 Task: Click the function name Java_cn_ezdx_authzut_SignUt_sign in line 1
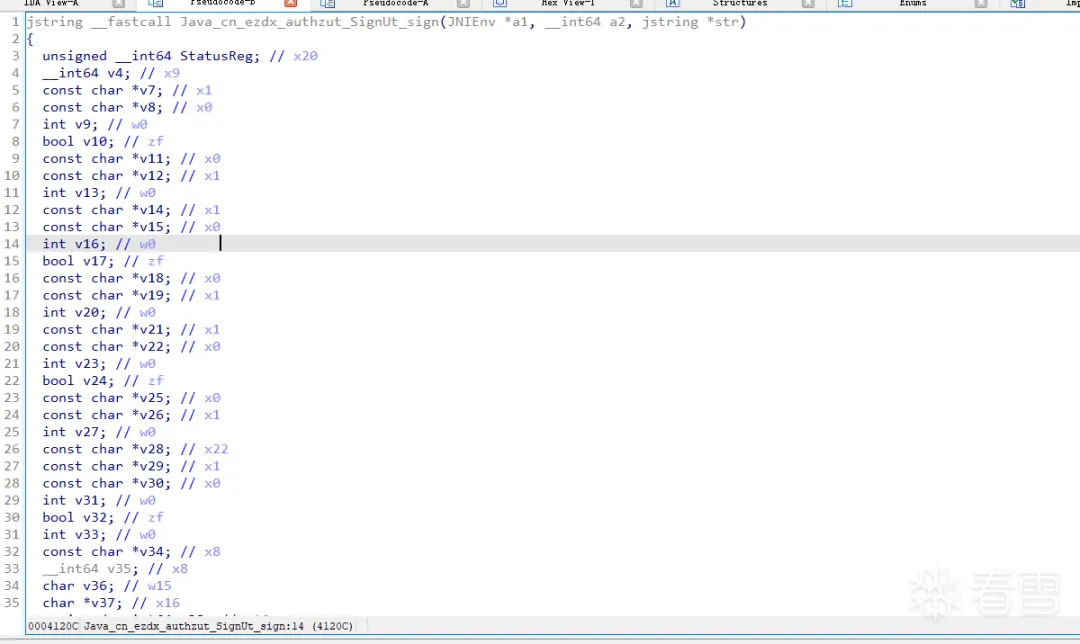(309, 22)
